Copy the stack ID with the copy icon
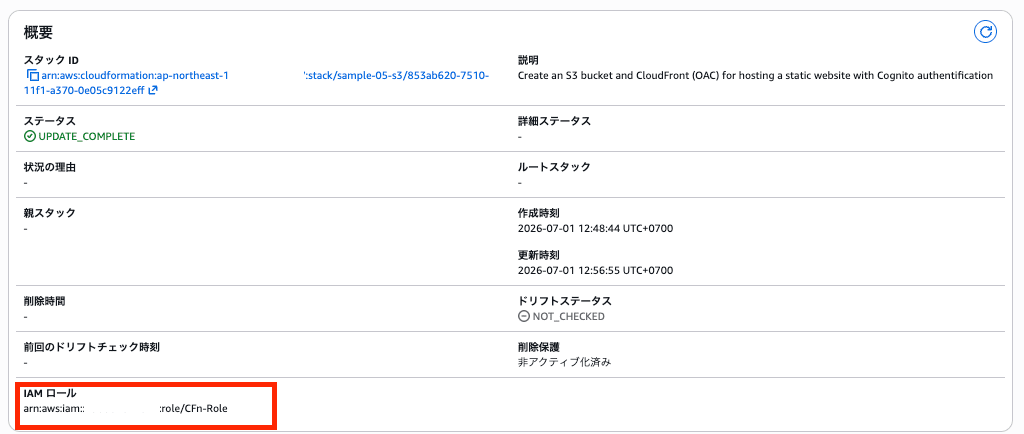 [31, 76]
